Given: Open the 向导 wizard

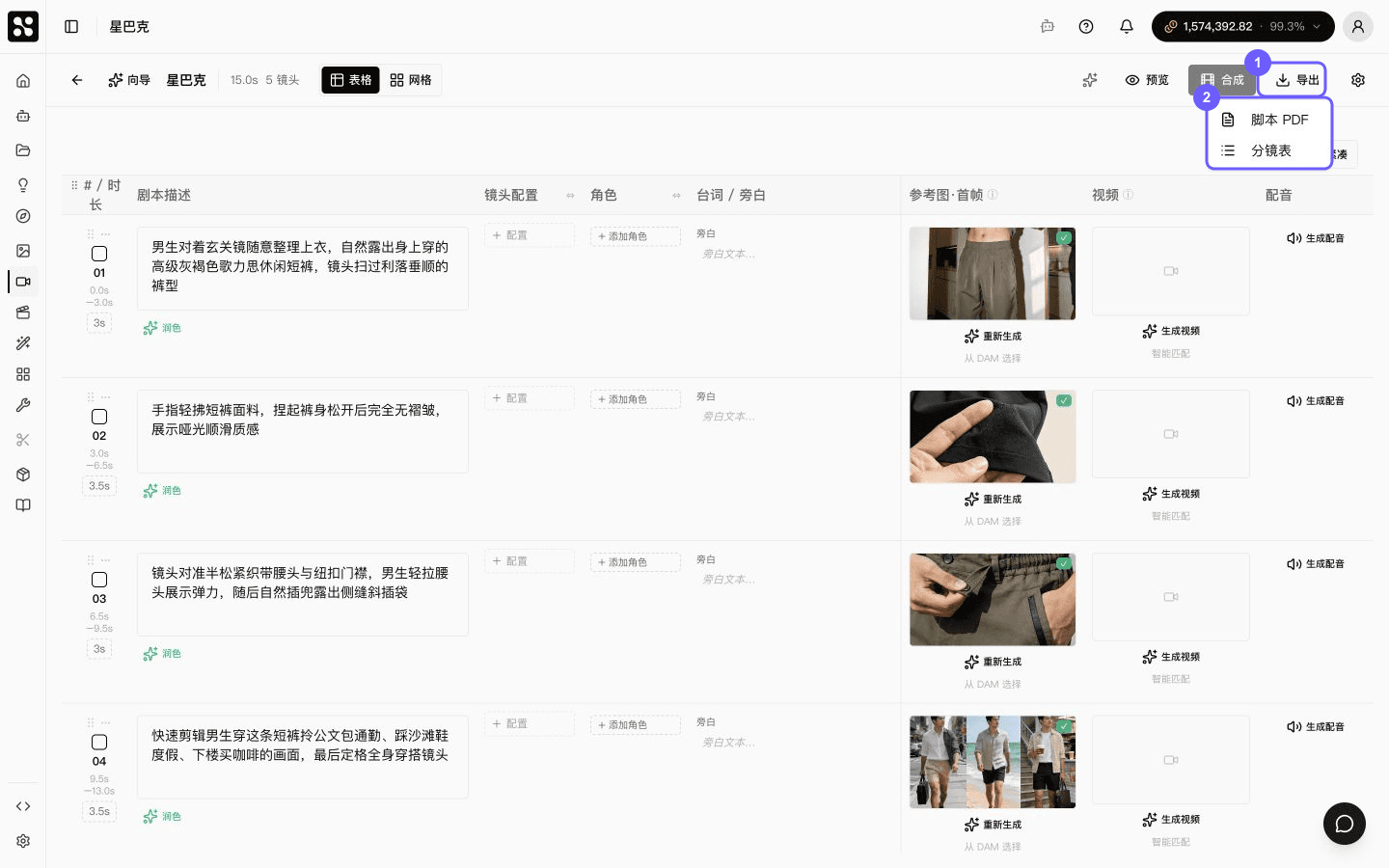Looking at the screenshot, I should pyautogui.click(x=129, y=80).
